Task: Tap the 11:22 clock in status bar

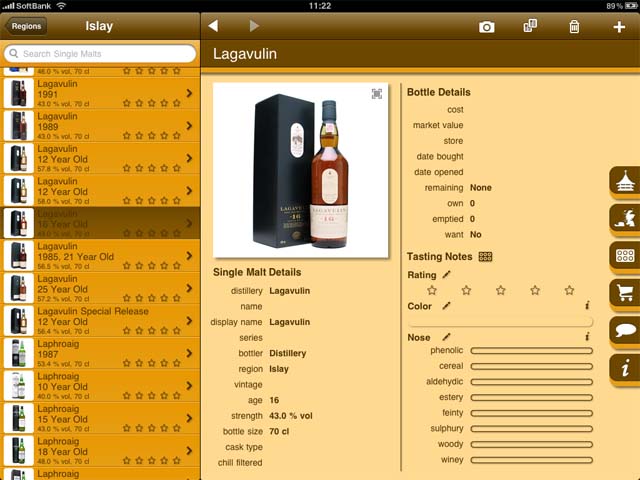Action: click(x=320, y=6)
